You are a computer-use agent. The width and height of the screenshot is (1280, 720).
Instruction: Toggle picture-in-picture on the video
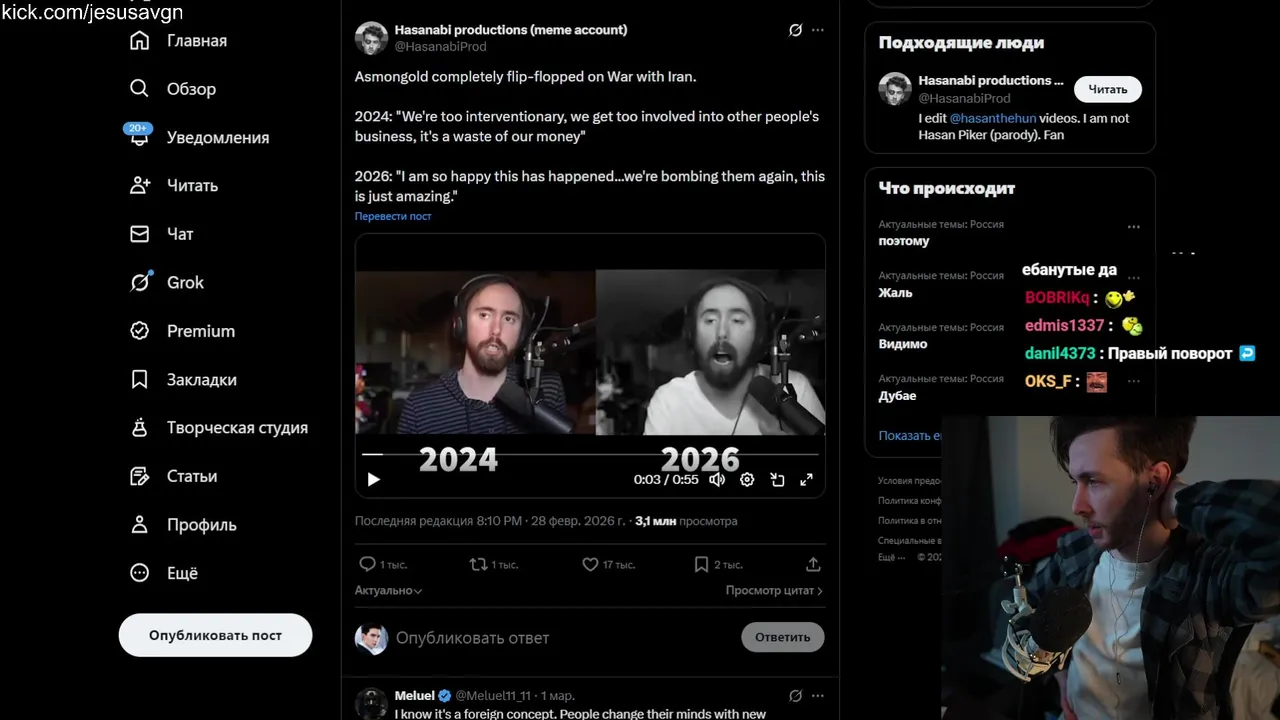777,480
